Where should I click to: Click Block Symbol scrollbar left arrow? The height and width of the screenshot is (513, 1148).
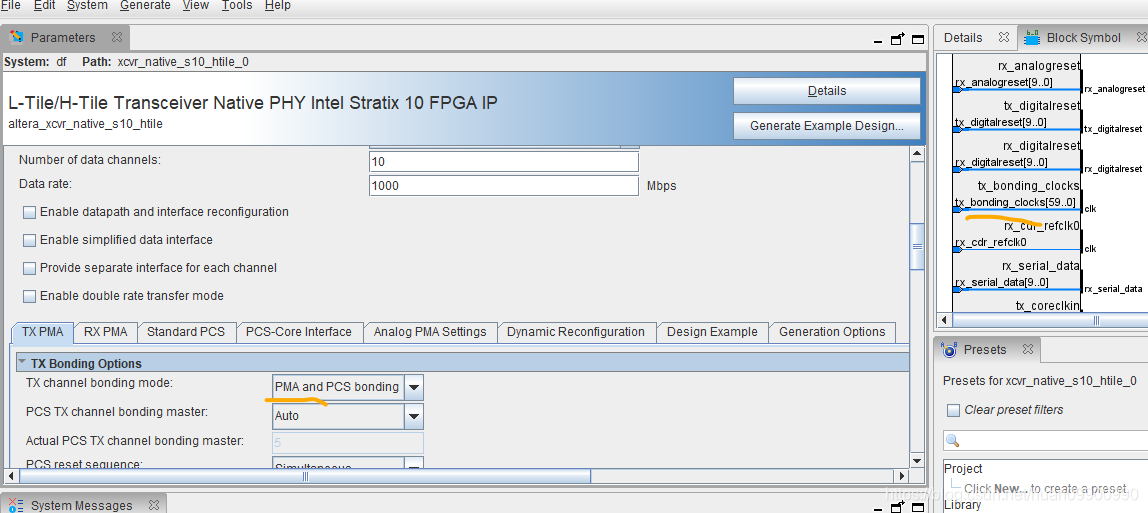tap(945, 320)
